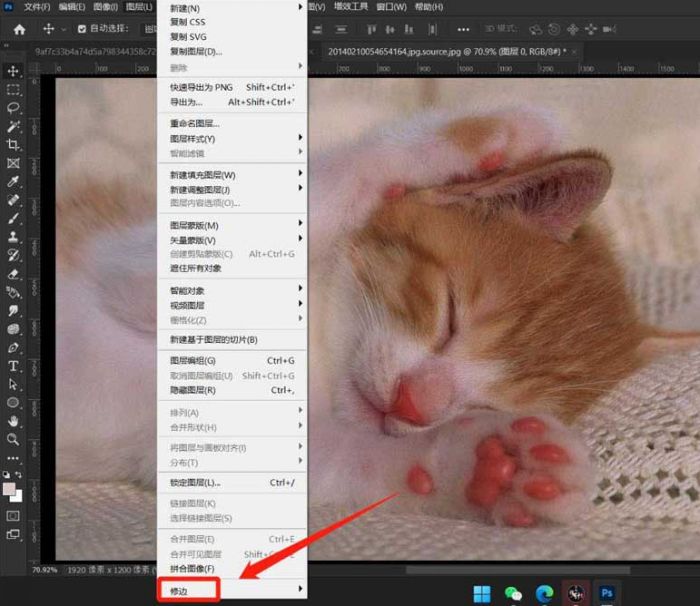This screenshot has height=606, width=700.
Task: Select the Lasso tool
Action: (x=14, y=107)
